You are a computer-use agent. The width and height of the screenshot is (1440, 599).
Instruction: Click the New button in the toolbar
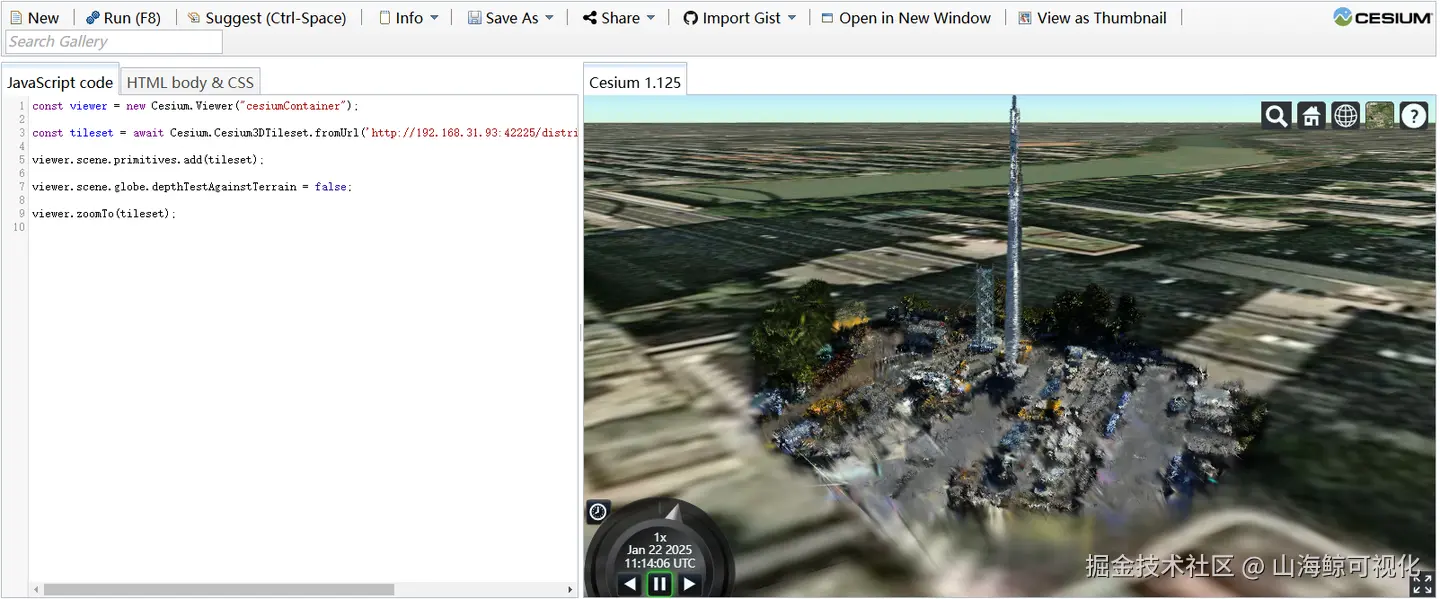[35, 18]
